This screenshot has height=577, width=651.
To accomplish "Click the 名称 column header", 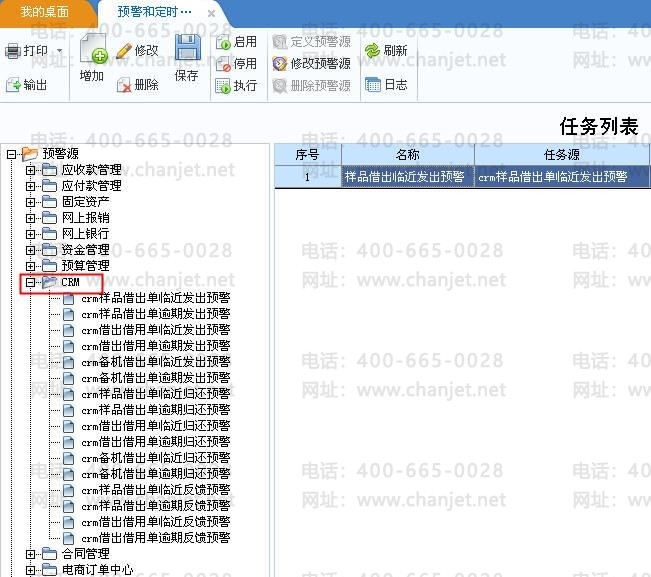I will [x=408, y=155].
